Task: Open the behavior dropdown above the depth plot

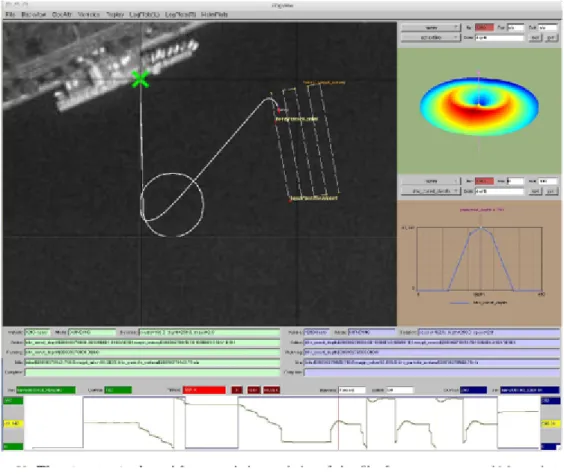Action: (431, 191)
